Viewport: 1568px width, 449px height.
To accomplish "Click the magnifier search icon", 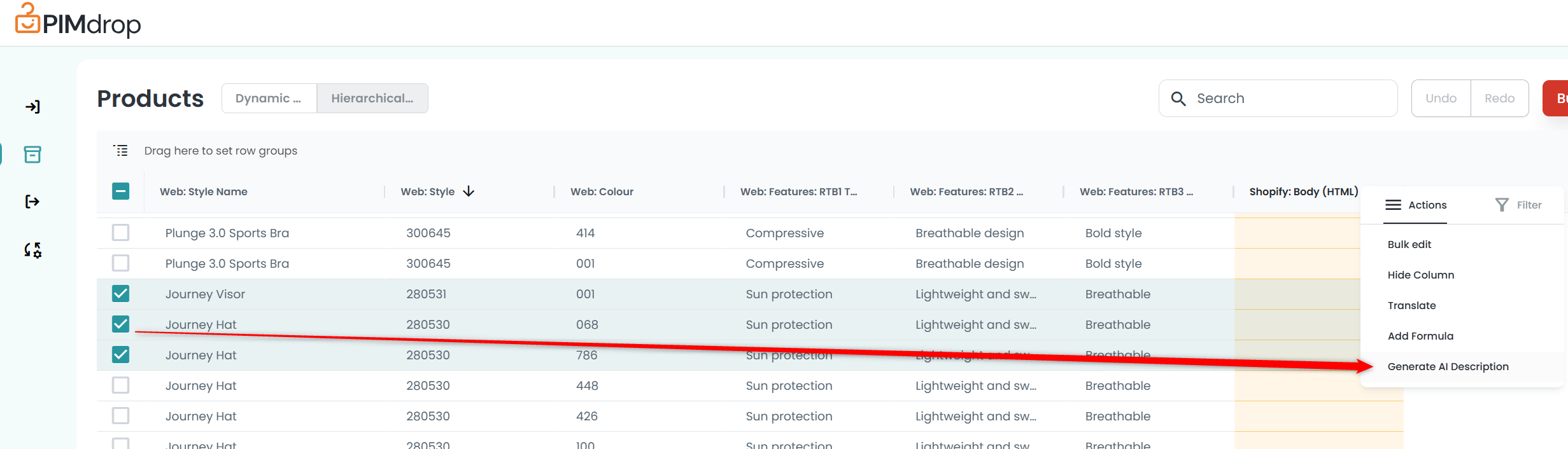I will (1178, 99).
